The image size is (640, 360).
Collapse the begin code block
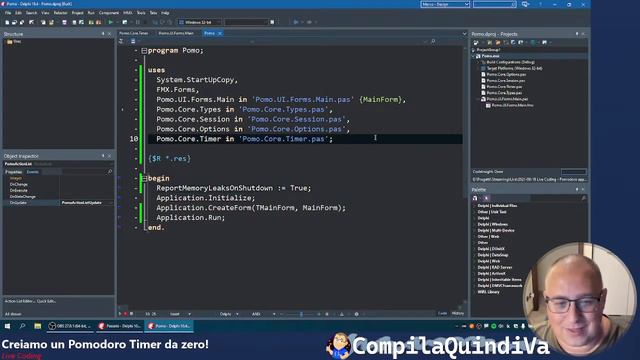[x=144, y=178]
